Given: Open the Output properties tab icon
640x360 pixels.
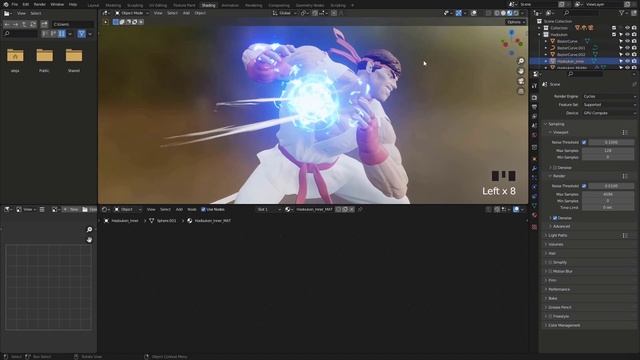Looking at the screenshot, I should coord(534,107).
